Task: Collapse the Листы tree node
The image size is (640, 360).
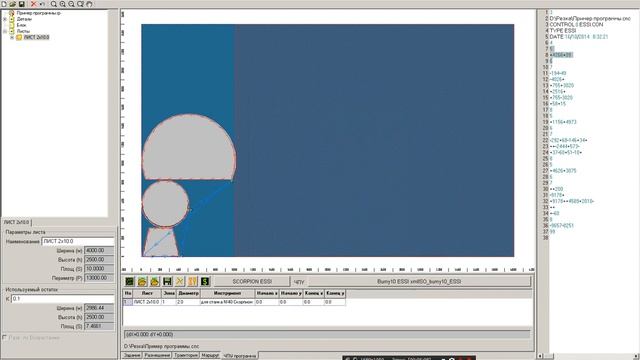Action: (5, 31)
